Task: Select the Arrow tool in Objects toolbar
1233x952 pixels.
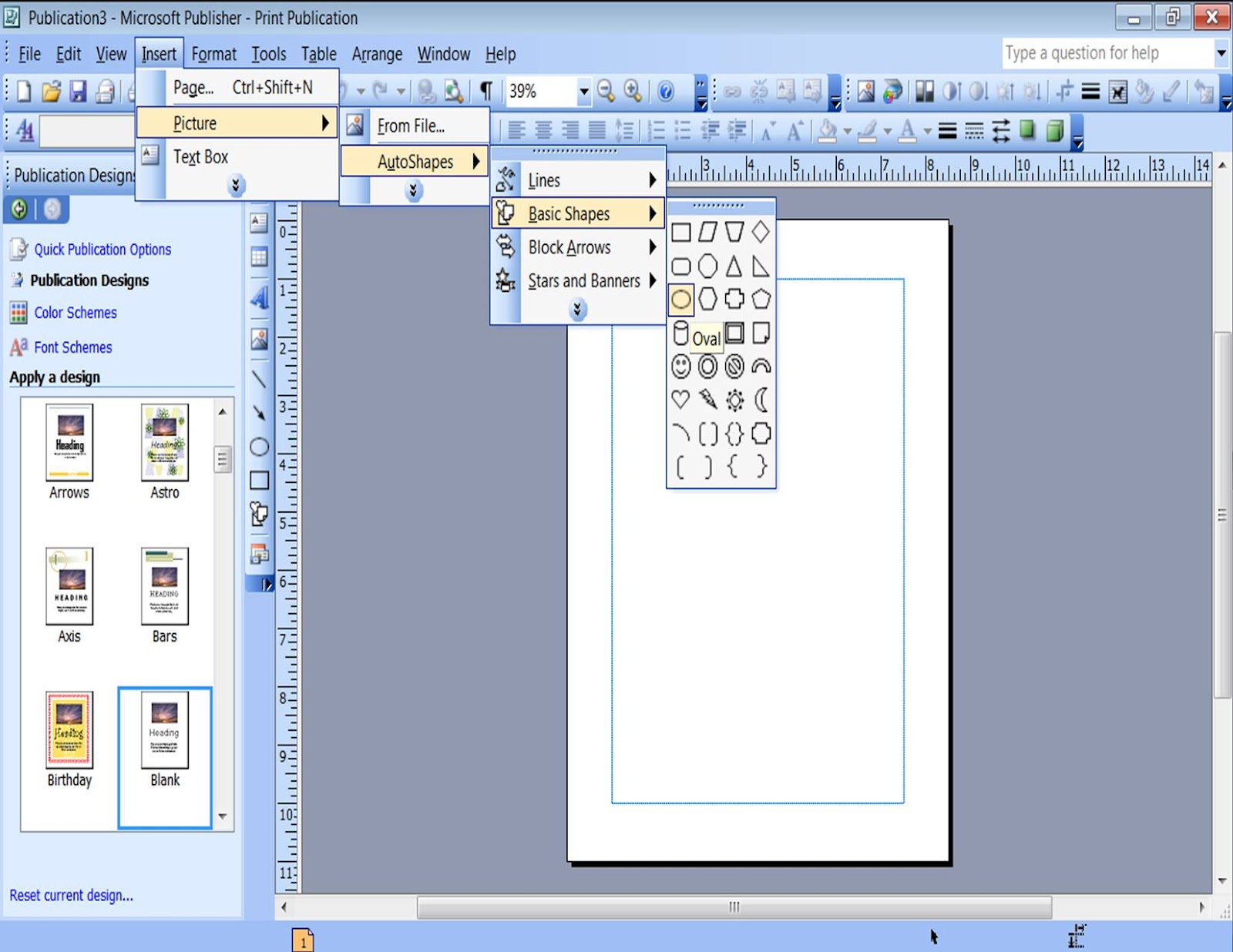Action: coord(260,413)
